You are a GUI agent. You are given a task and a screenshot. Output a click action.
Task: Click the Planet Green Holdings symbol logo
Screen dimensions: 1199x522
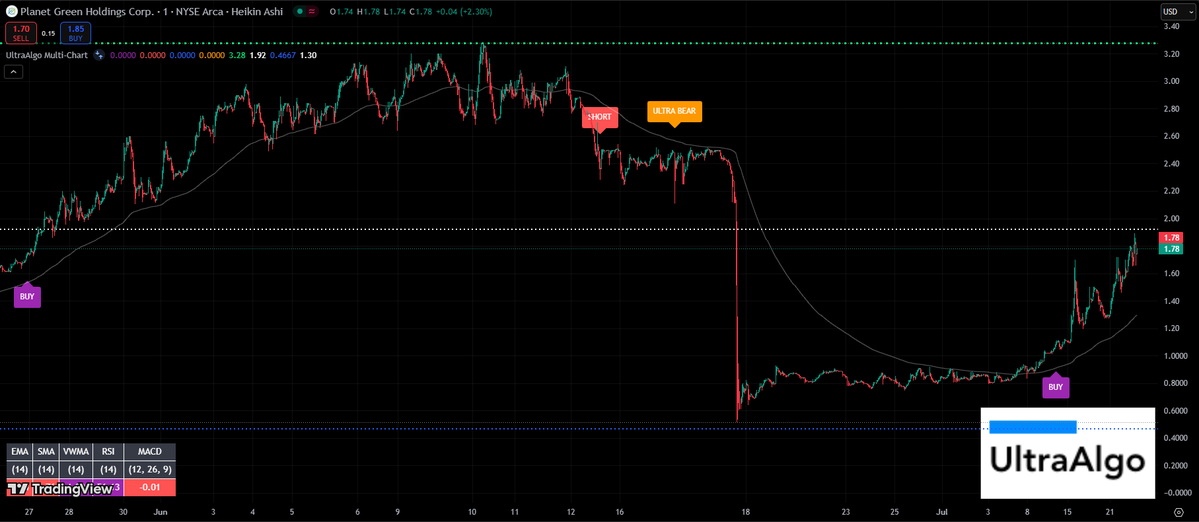pos(12,11)
